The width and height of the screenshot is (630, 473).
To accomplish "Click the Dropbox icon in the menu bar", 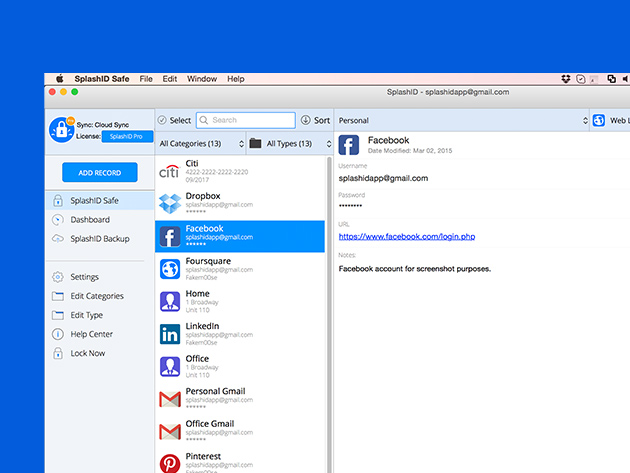I will [566, 79].
